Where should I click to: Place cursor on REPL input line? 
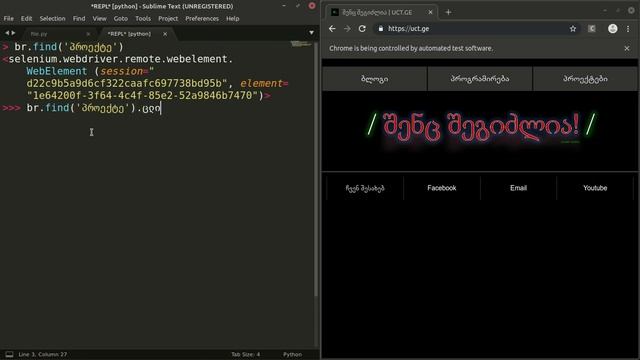94,108
